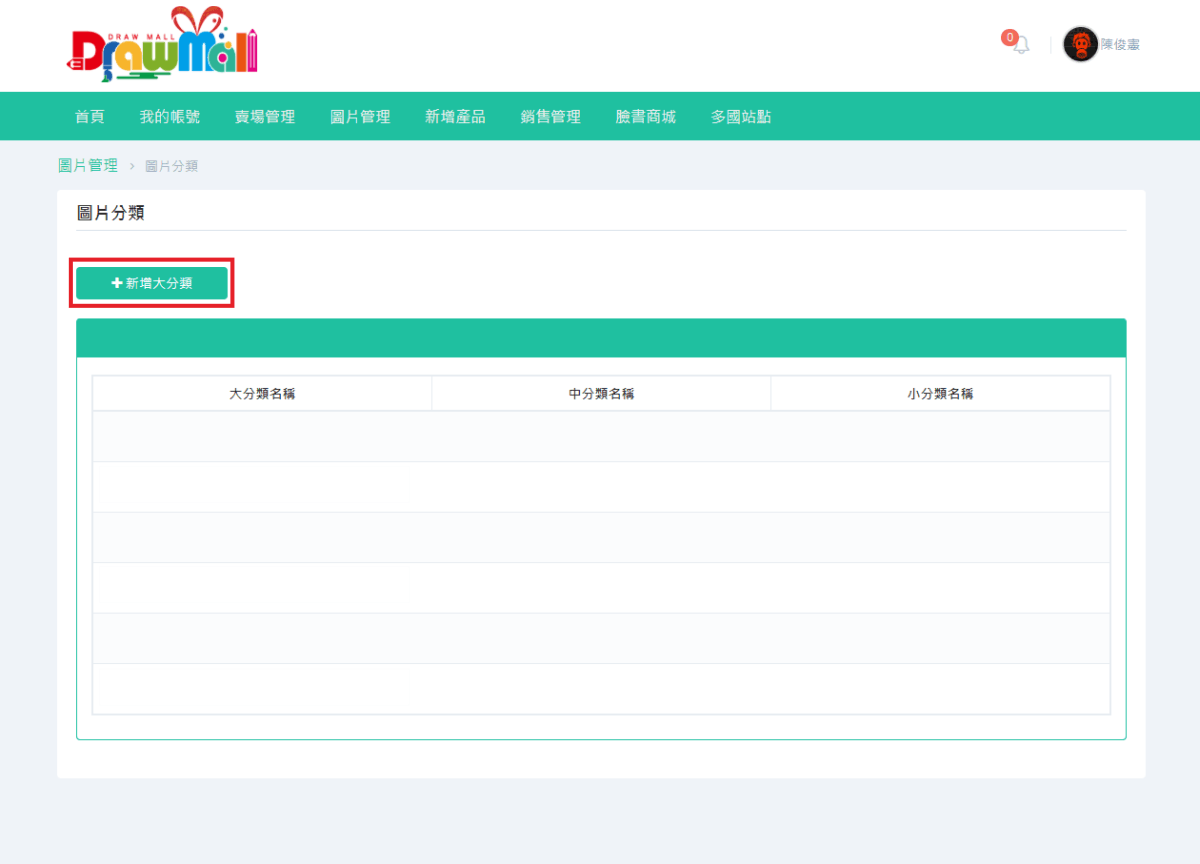Click the username next to the avatar
The height and width of the screenshot is (864, 1200).
click(x=1120, y=45)
